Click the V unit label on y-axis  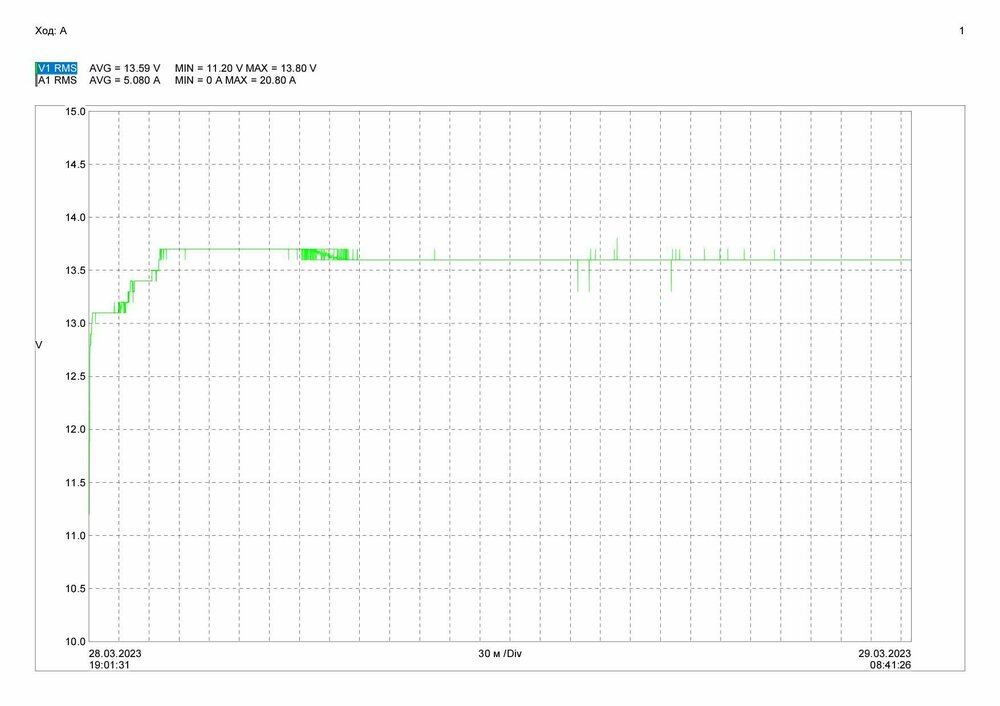click(39, 345)
